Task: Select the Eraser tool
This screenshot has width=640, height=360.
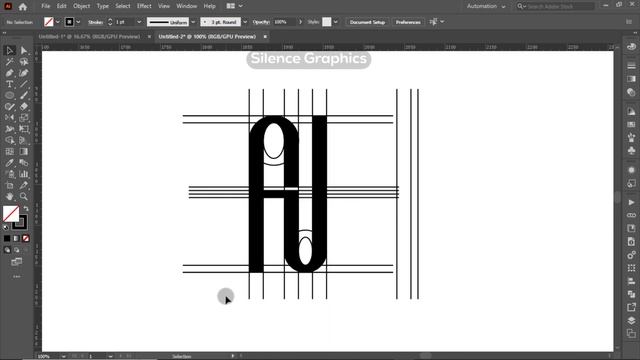Action: (24, 107)
